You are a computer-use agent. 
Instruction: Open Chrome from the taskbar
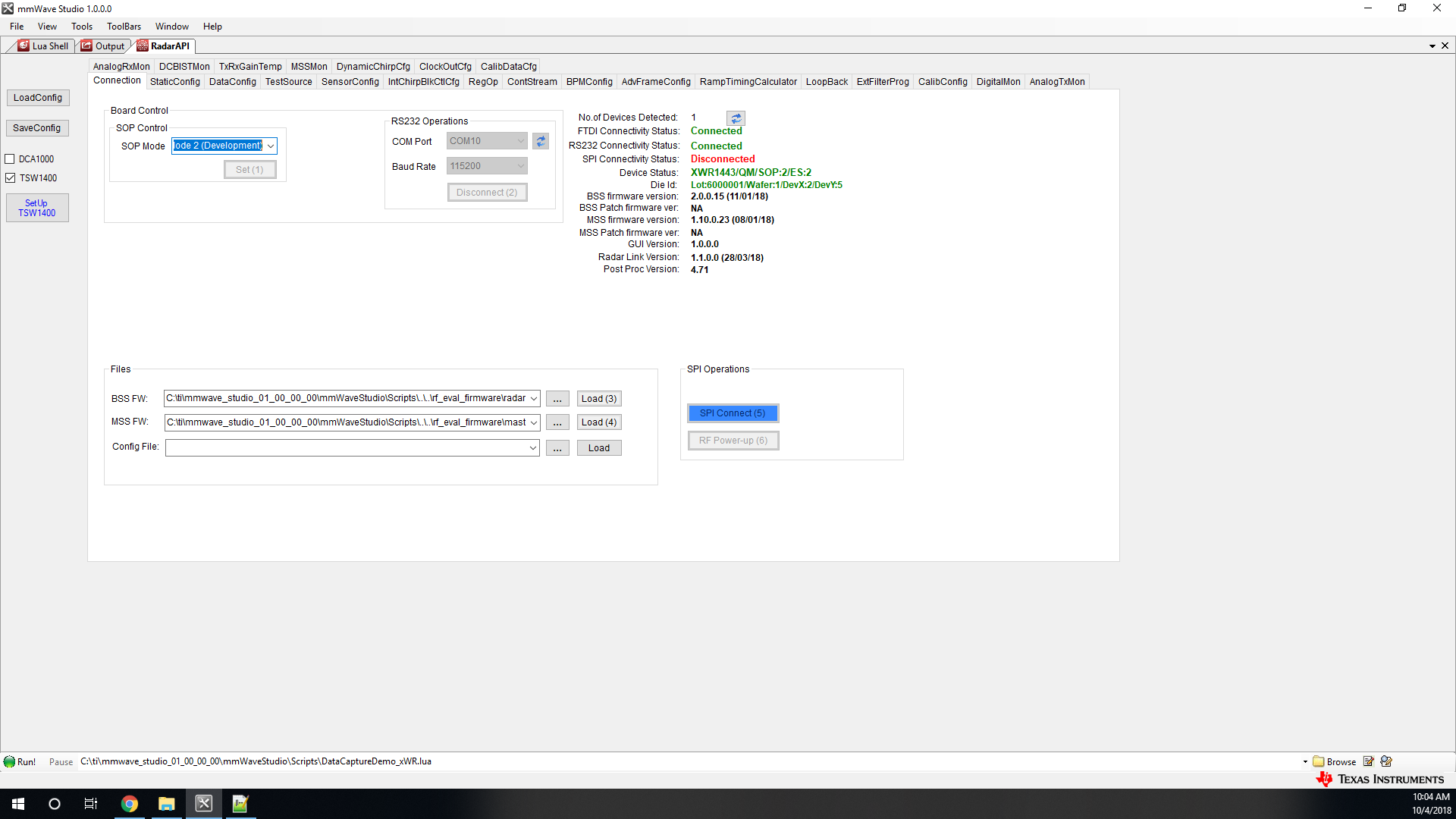tap(130, 804)
